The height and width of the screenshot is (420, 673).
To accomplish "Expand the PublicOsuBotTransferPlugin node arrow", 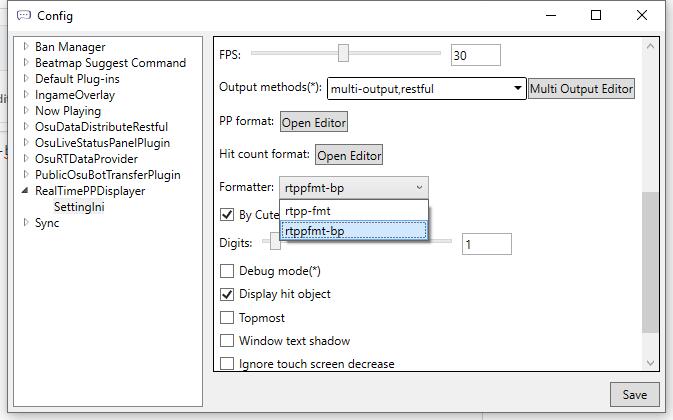I will pyautogui.click(x=26, y=174).
